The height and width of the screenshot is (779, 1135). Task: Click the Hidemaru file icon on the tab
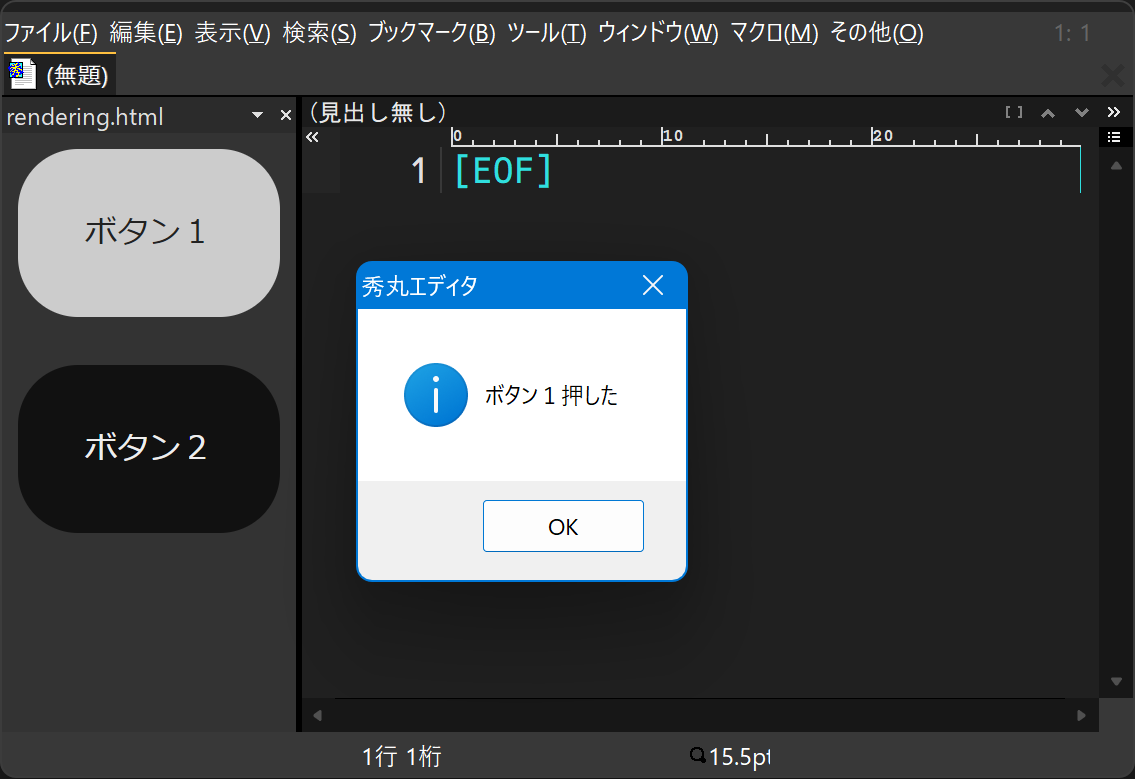tap(22, 74)
